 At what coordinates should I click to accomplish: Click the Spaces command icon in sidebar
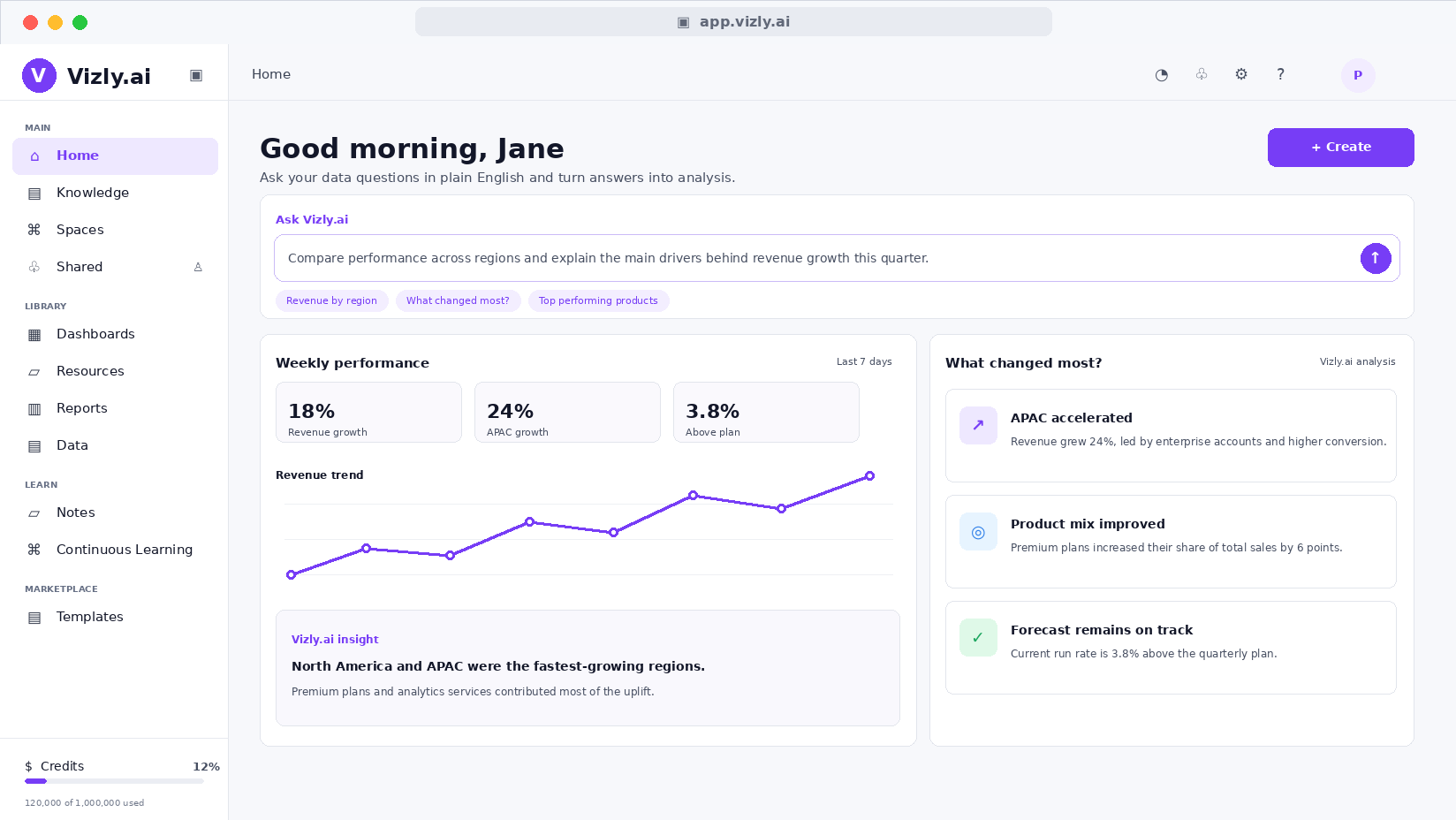(x=34, y=230)
